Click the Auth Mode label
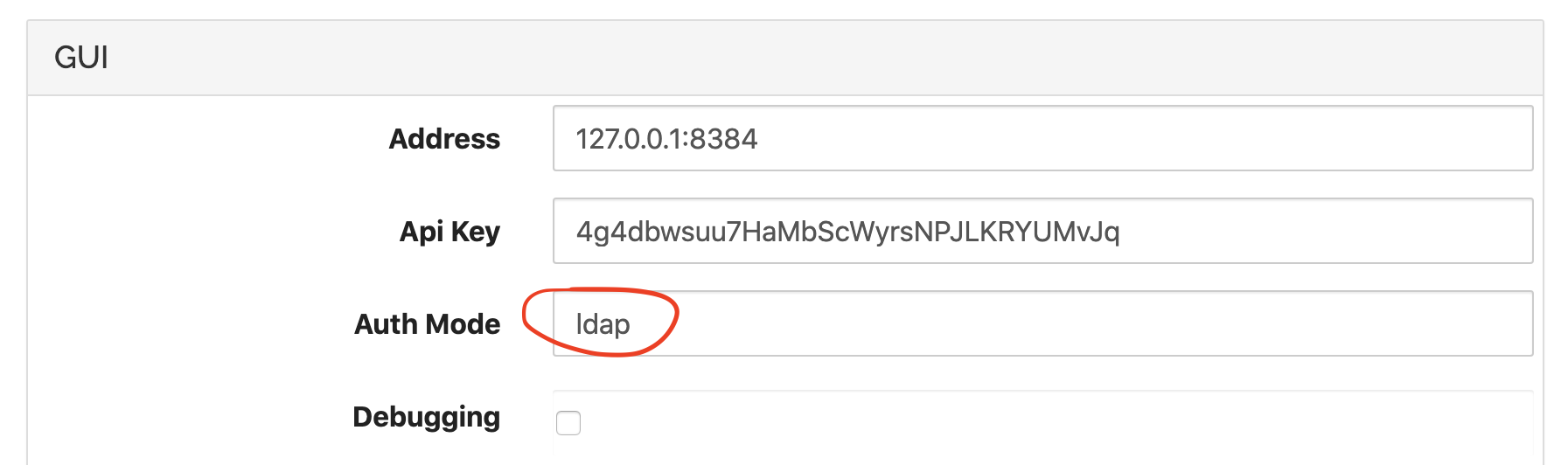This screenshot has width=1568, height=465. [427, 324]
